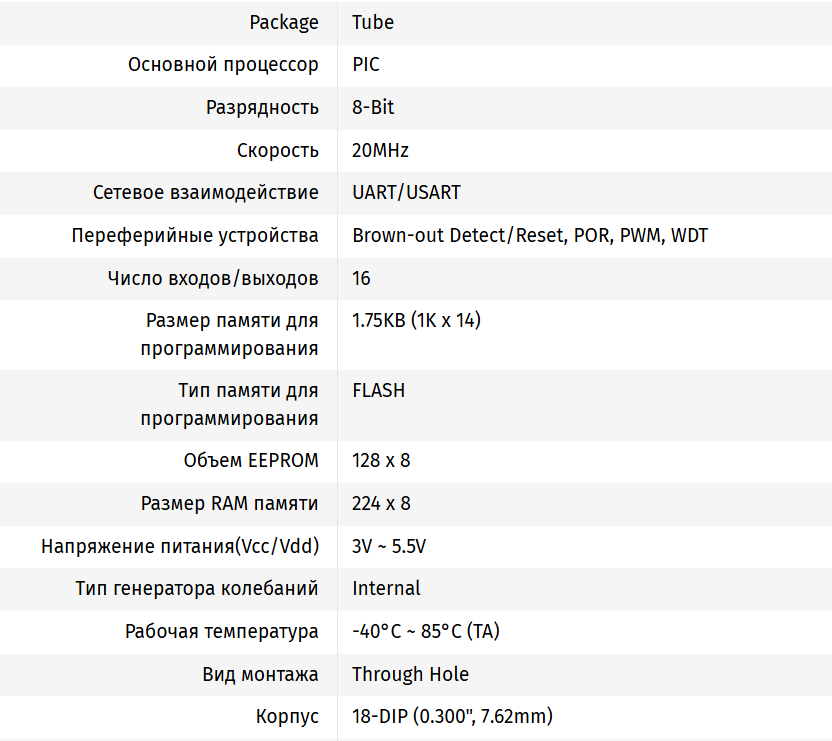Click the 'Объем EEPROM' label
This screenshot has width=832, height=741.
(251, 461)
